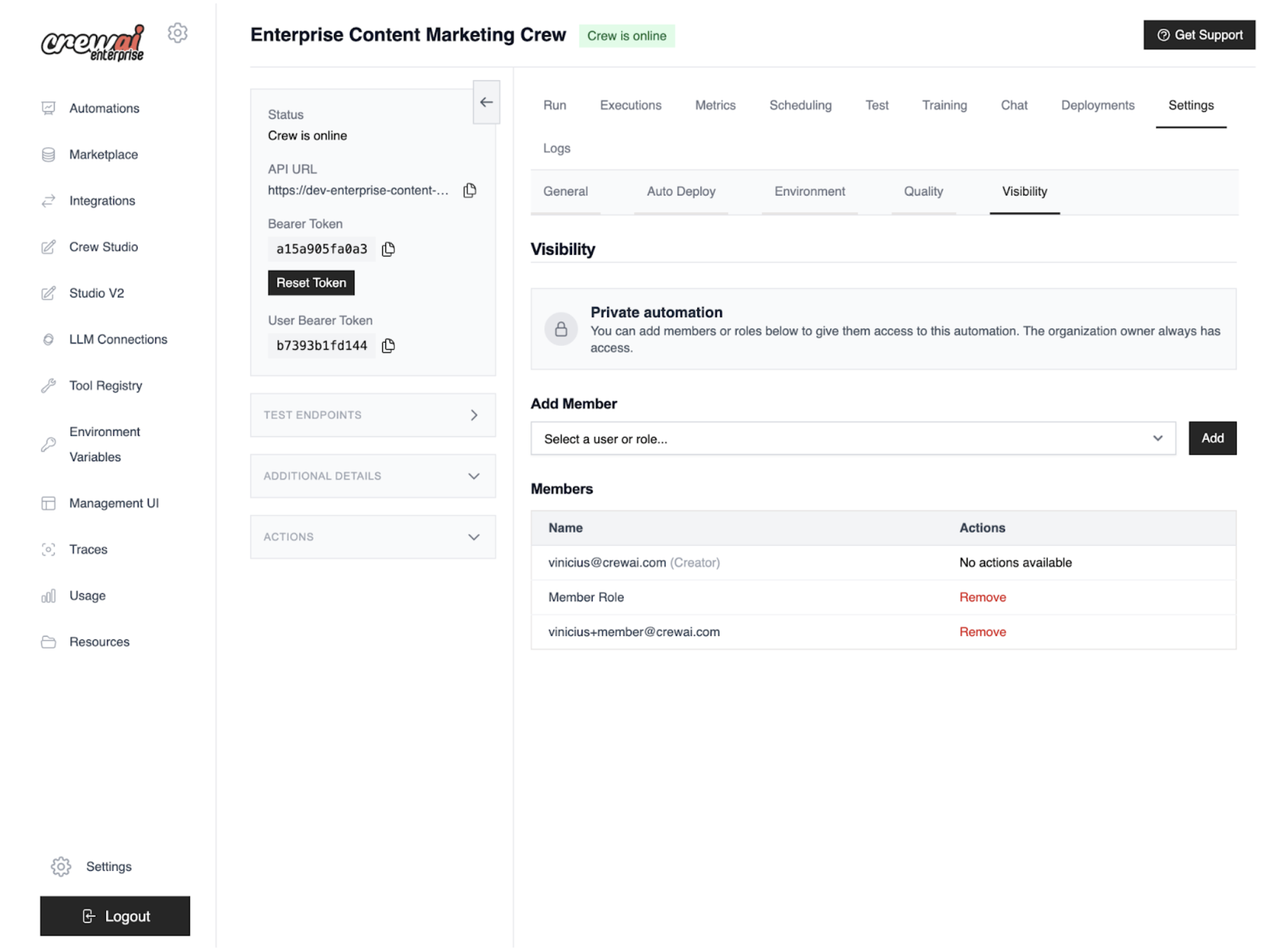Open LLM Connections

click(x=118, y=339)
